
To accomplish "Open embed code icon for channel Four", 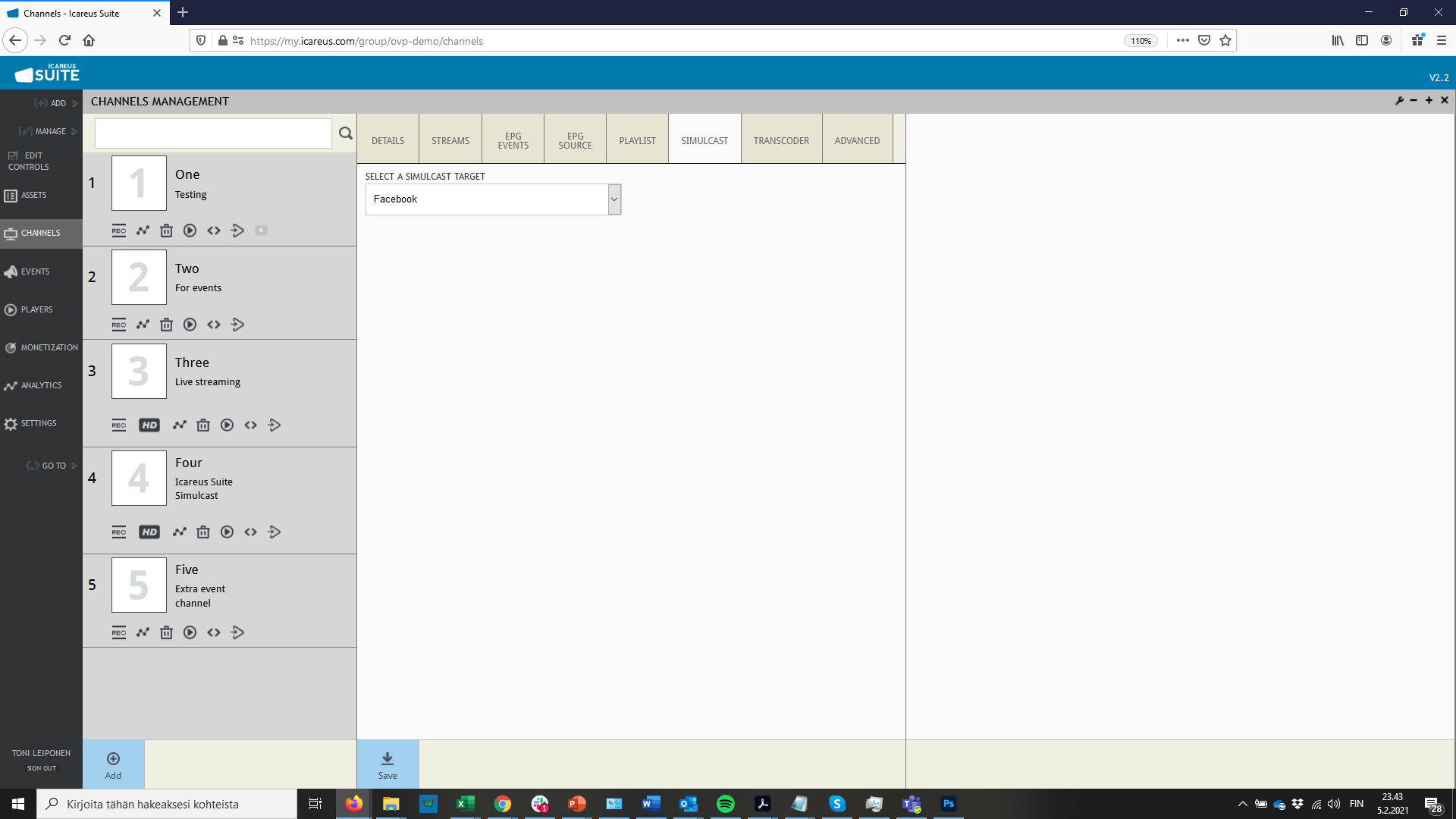I will point(251,532).
